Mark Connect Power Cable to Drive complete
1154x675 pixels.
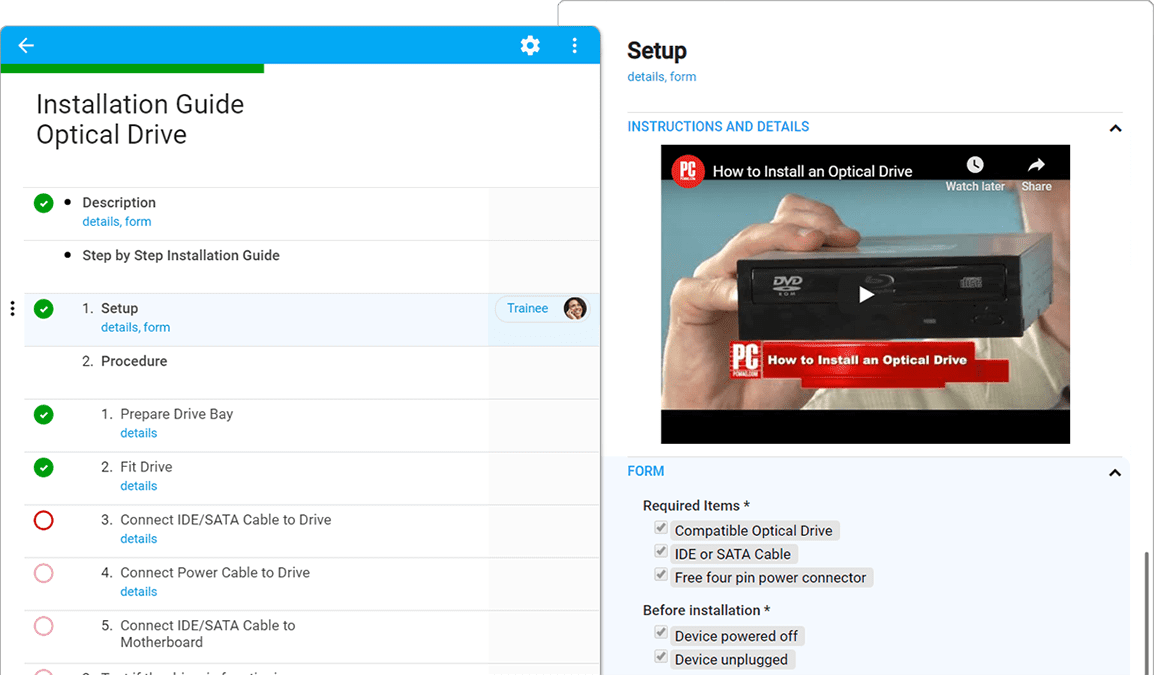click(x=44, y=574)
